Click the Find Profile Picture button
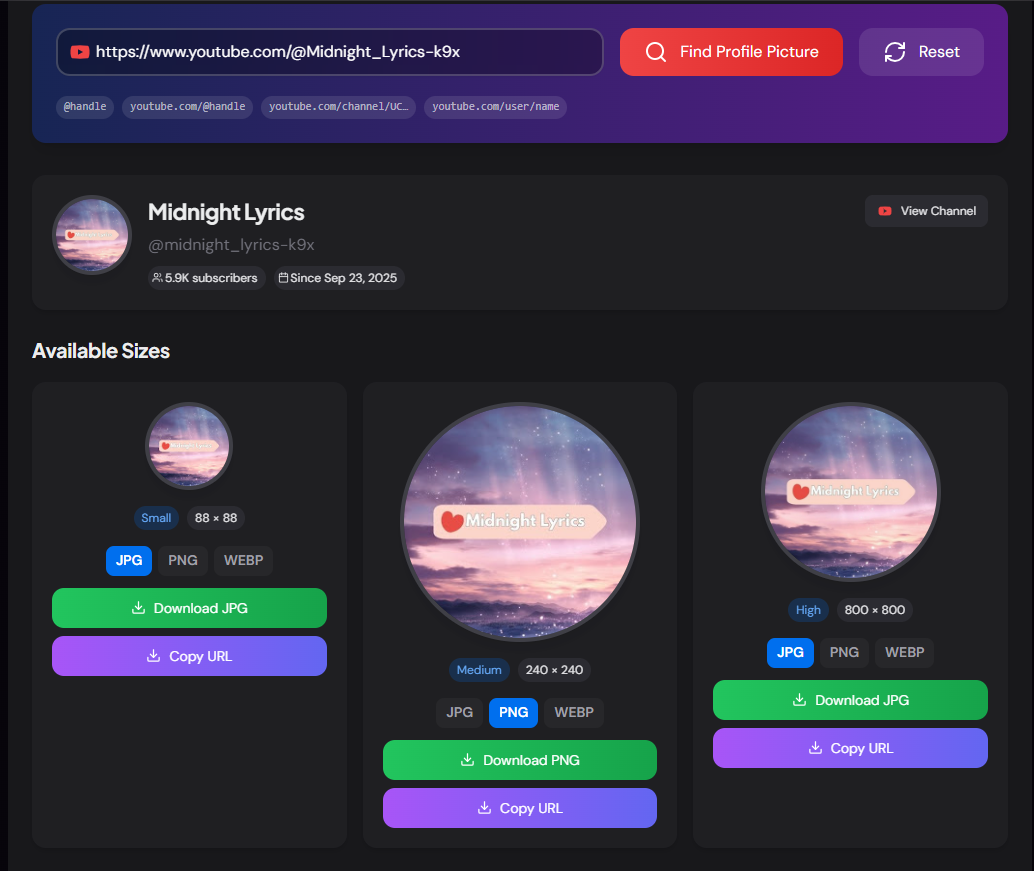This screenshot has width=1034, height=871. 731,51
